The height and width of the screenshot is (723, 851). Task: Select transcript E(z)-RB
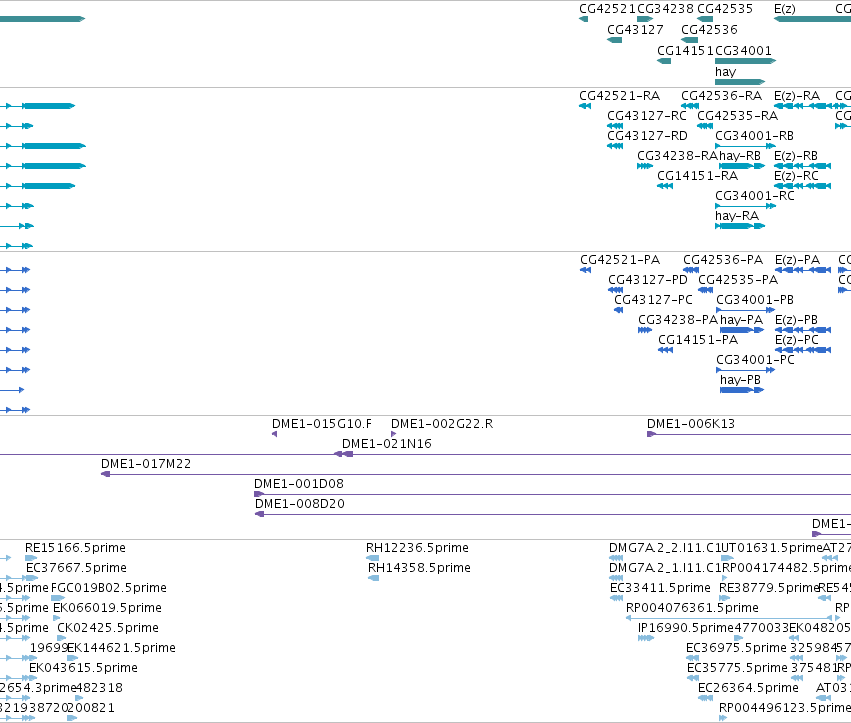796,156
